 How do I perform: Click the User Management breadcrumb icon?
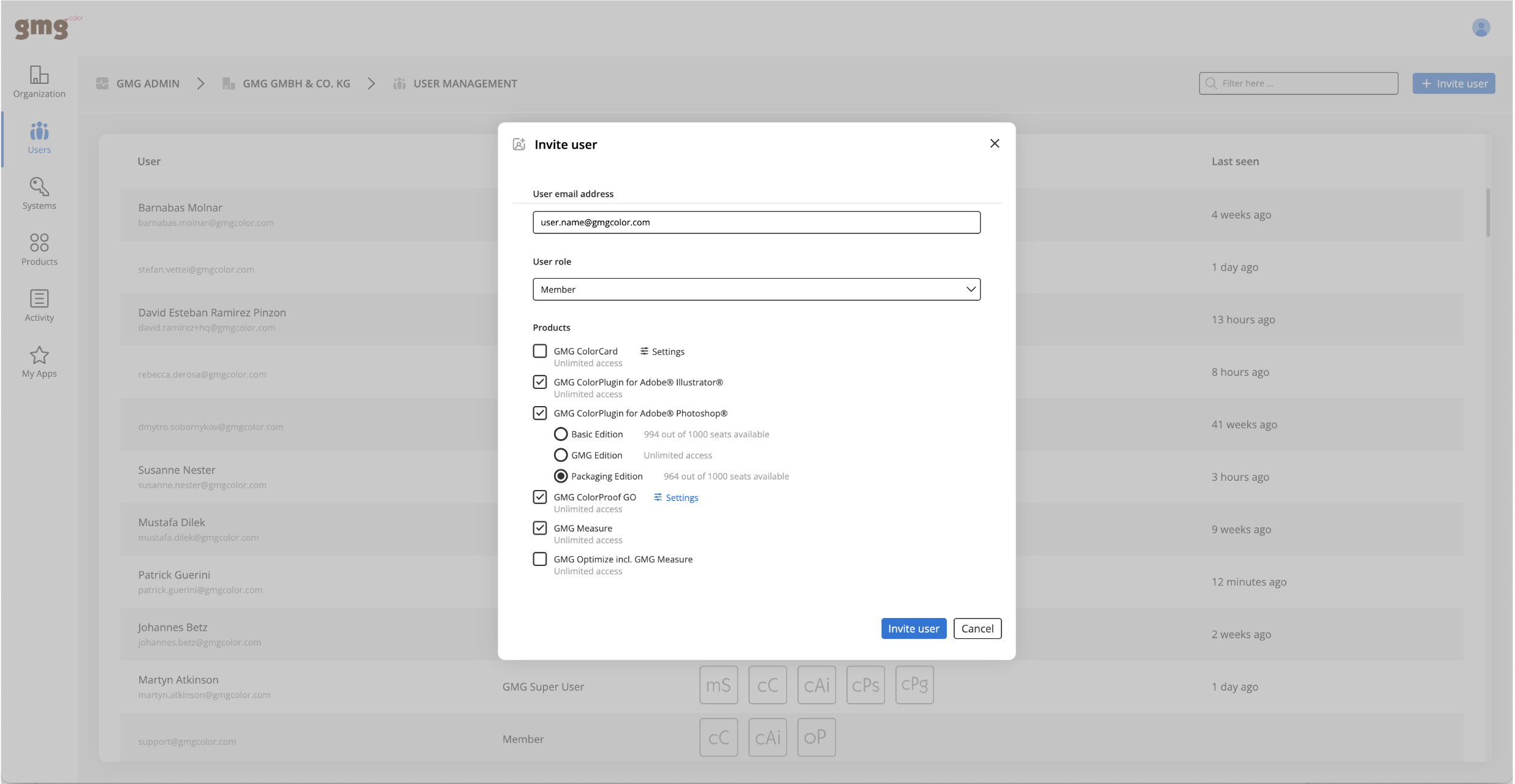pyautogui.click(x=400, y=83)
